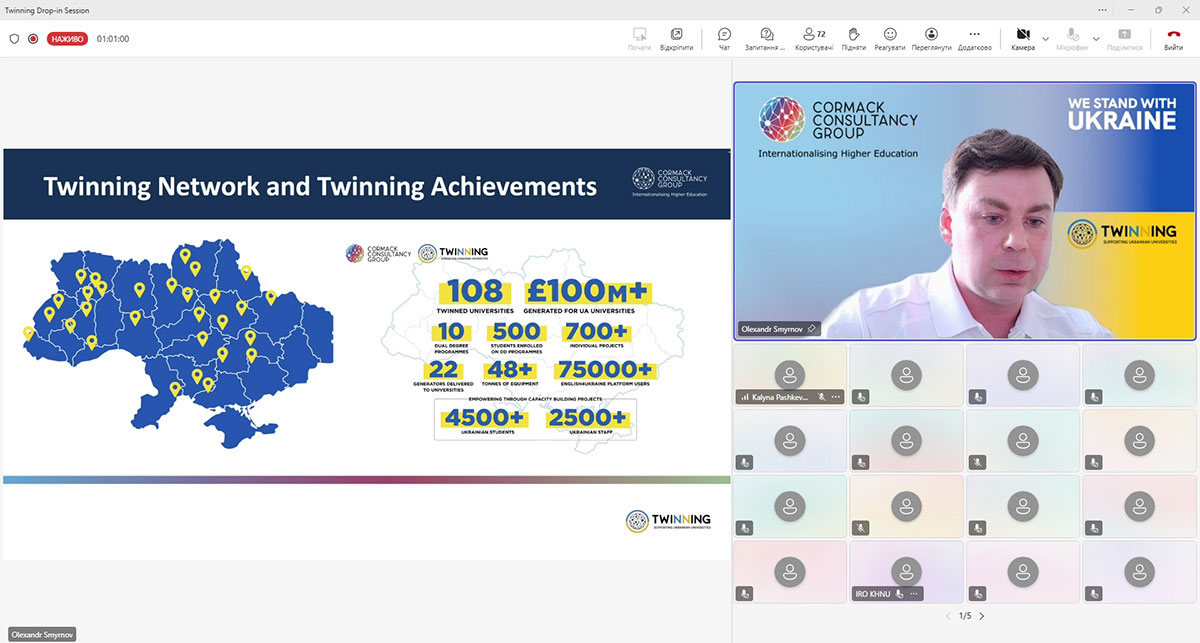Click the 4500+ Ukrainian students figure
1200x643 pixels.
tap(485, 418)
